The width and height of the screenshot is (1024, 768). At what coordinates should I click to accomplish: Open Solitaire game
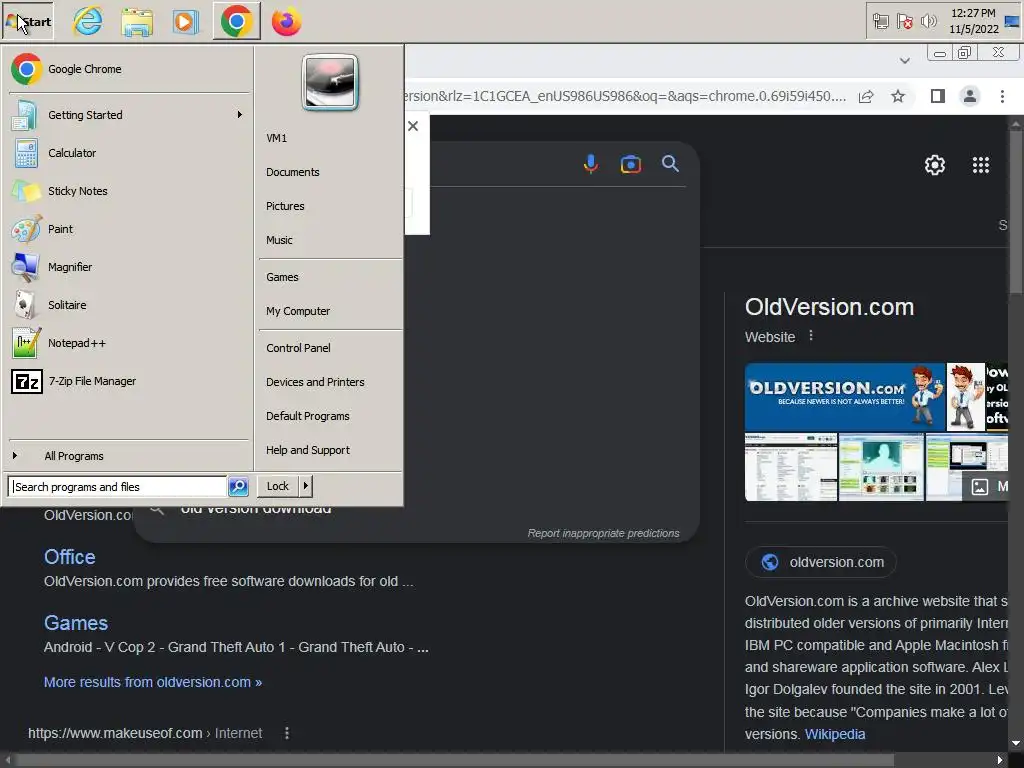click(128, 305)
